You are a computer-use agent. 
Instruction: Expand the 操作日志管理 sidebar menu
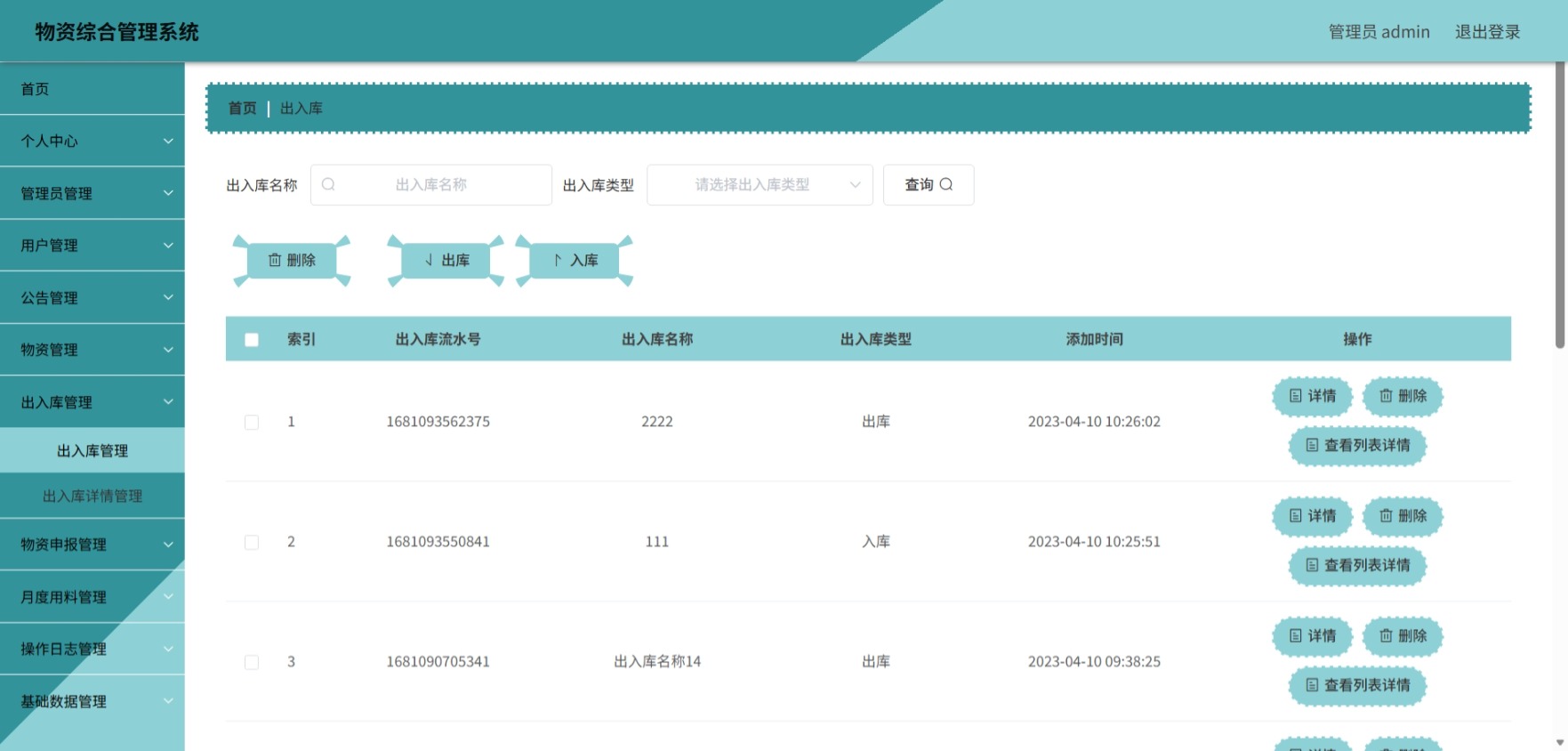pyautogui.click(x=92, y=649)
